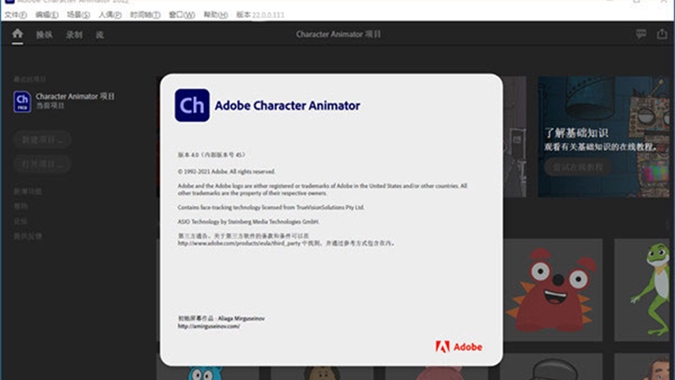Open the 了解基础知识 tutorial card

[x=604, y=137]
